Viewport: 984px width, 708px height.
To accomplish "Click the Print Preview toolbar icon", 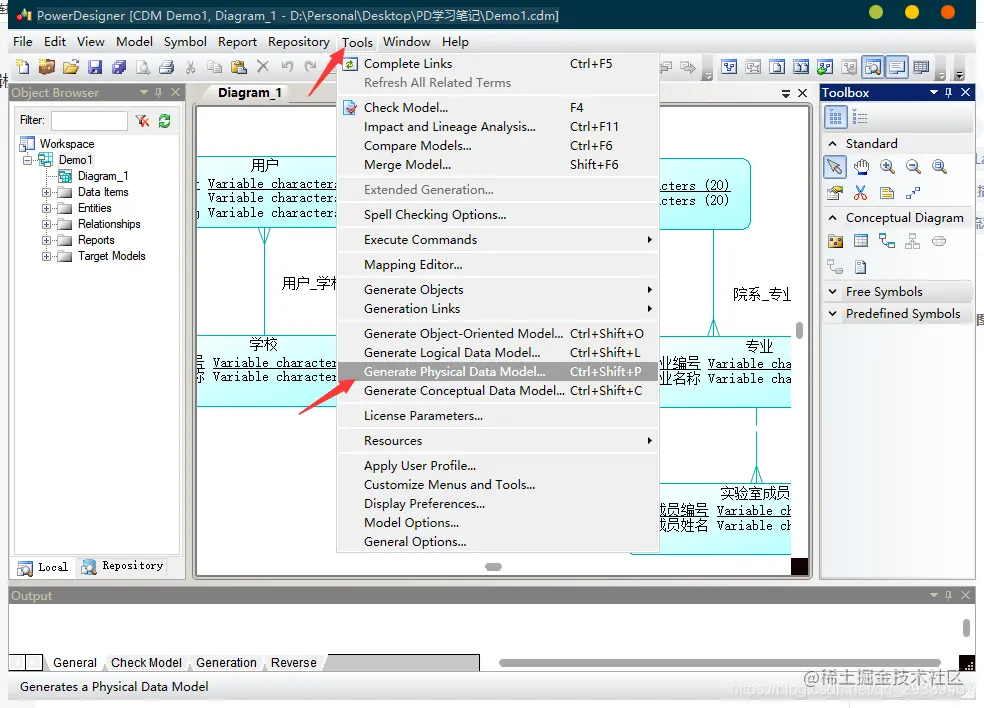I will coord(143,67).
